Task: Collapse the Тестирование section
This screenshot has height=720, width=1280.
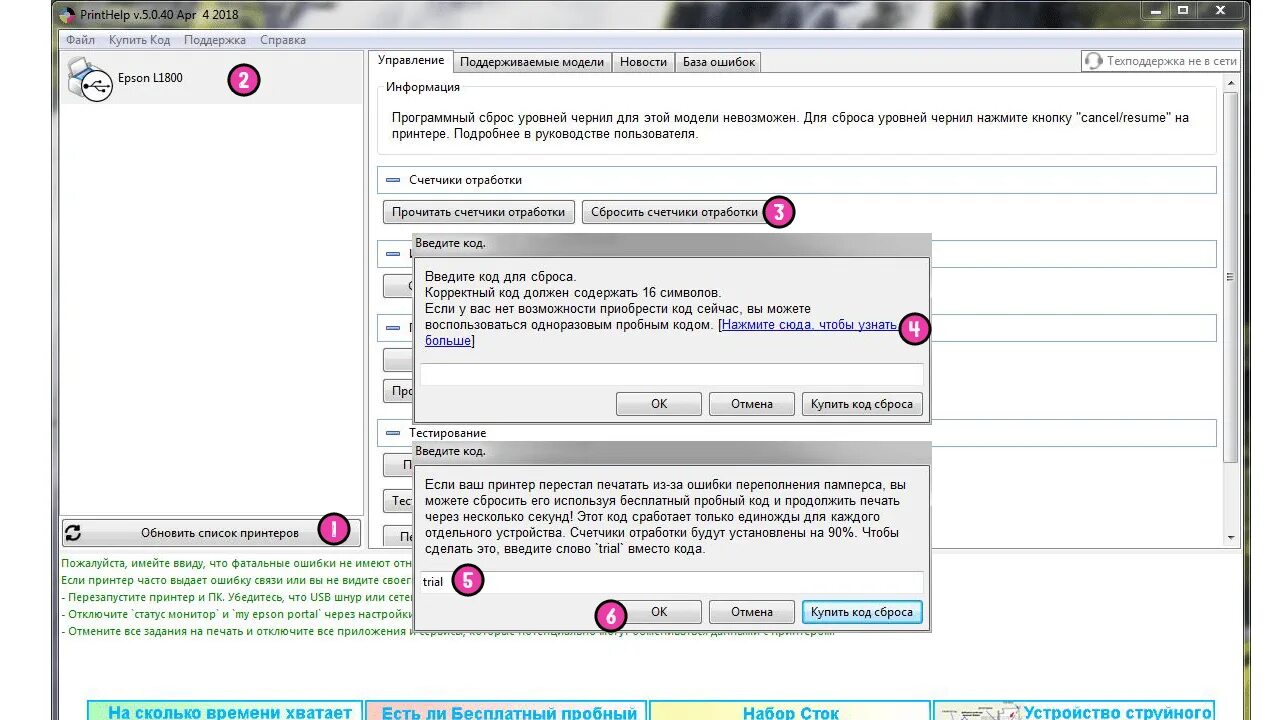Action: pyautogui.click(x=392, y=433)
